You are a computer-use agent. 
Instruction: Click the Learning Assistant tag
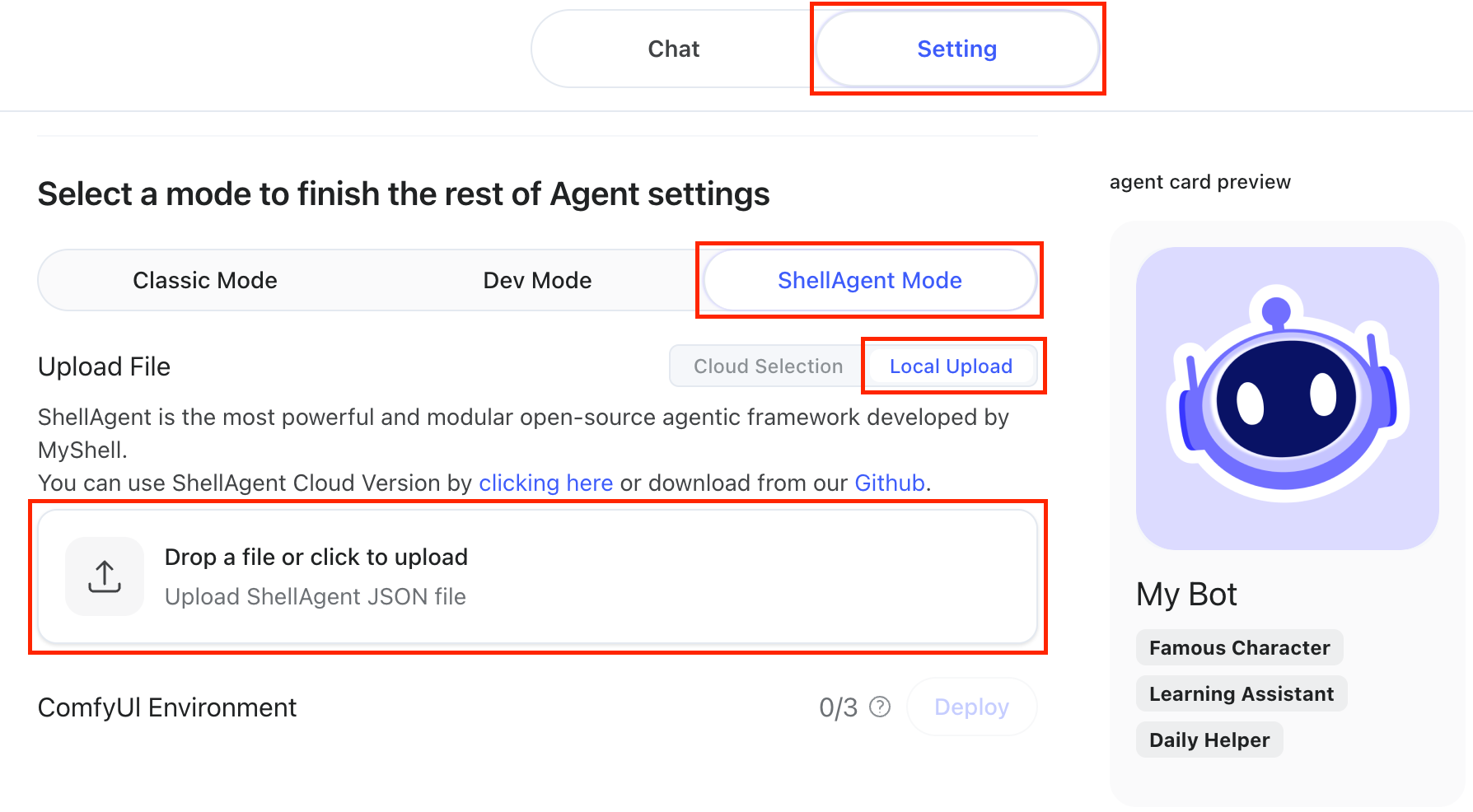(1241, 694)
